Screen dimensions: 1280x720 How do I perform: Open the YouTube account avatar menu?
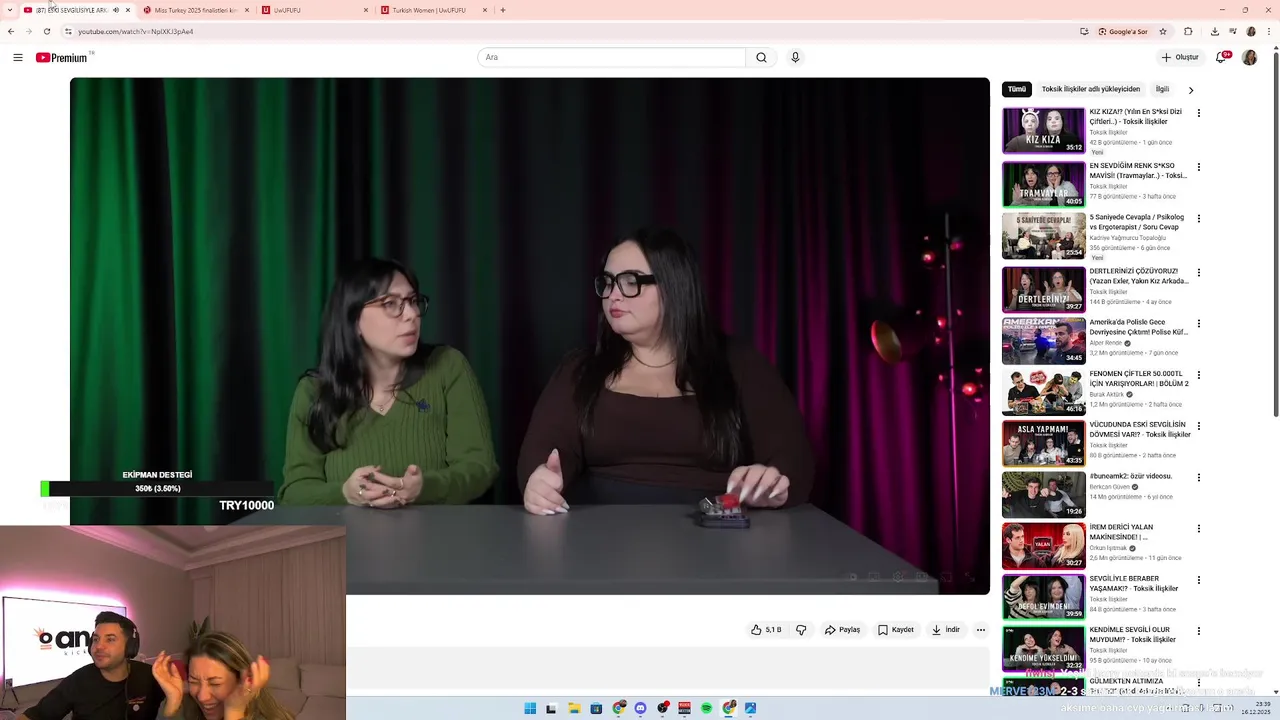click(1249, 57)
